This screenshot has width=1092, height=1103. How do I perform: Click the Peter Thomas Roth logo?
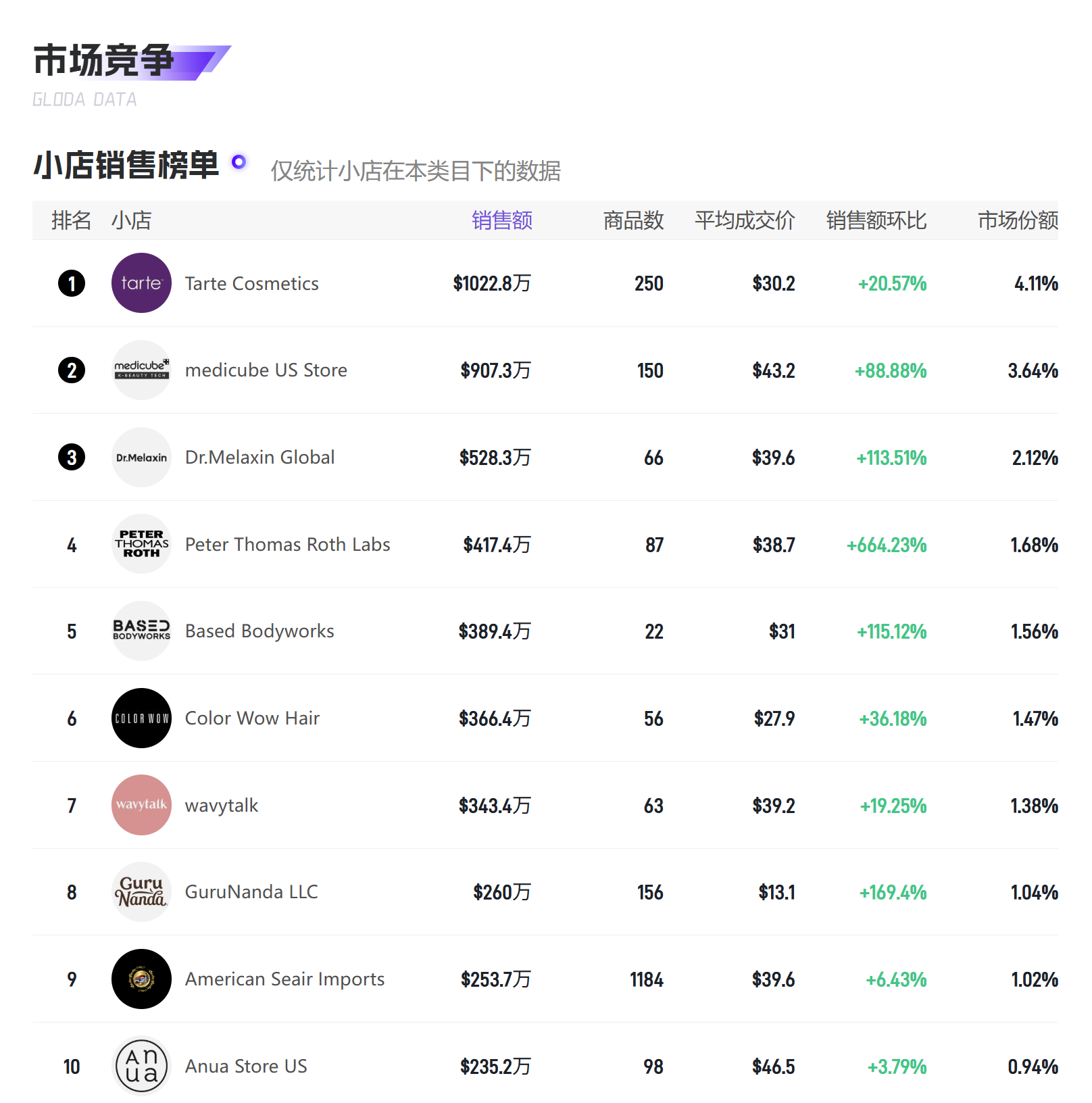[141, 544]
